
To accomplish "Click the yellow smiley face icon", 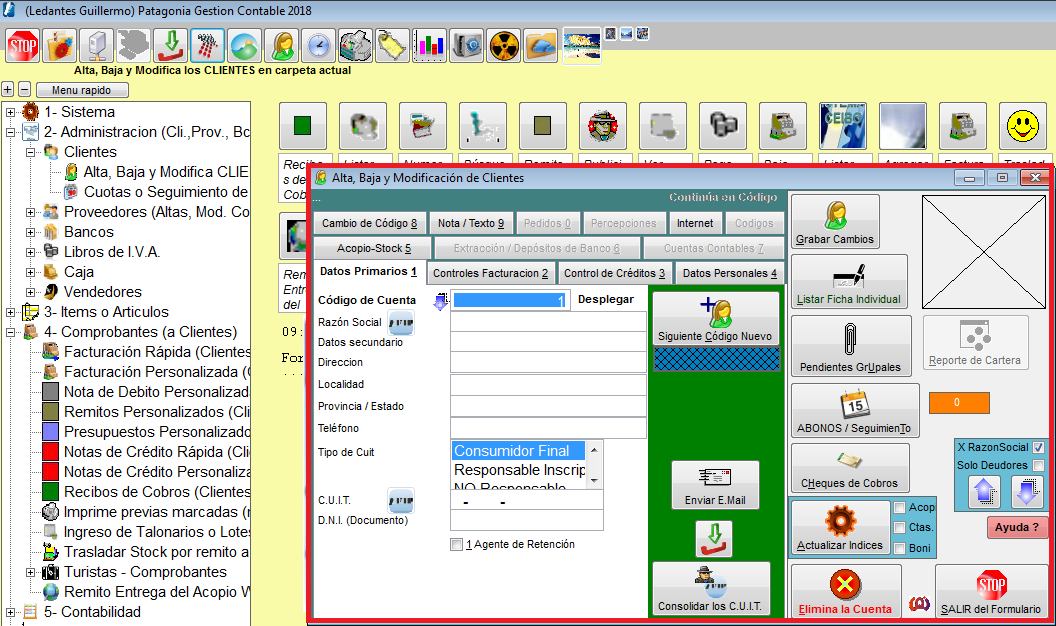I will click(1022, 126).
